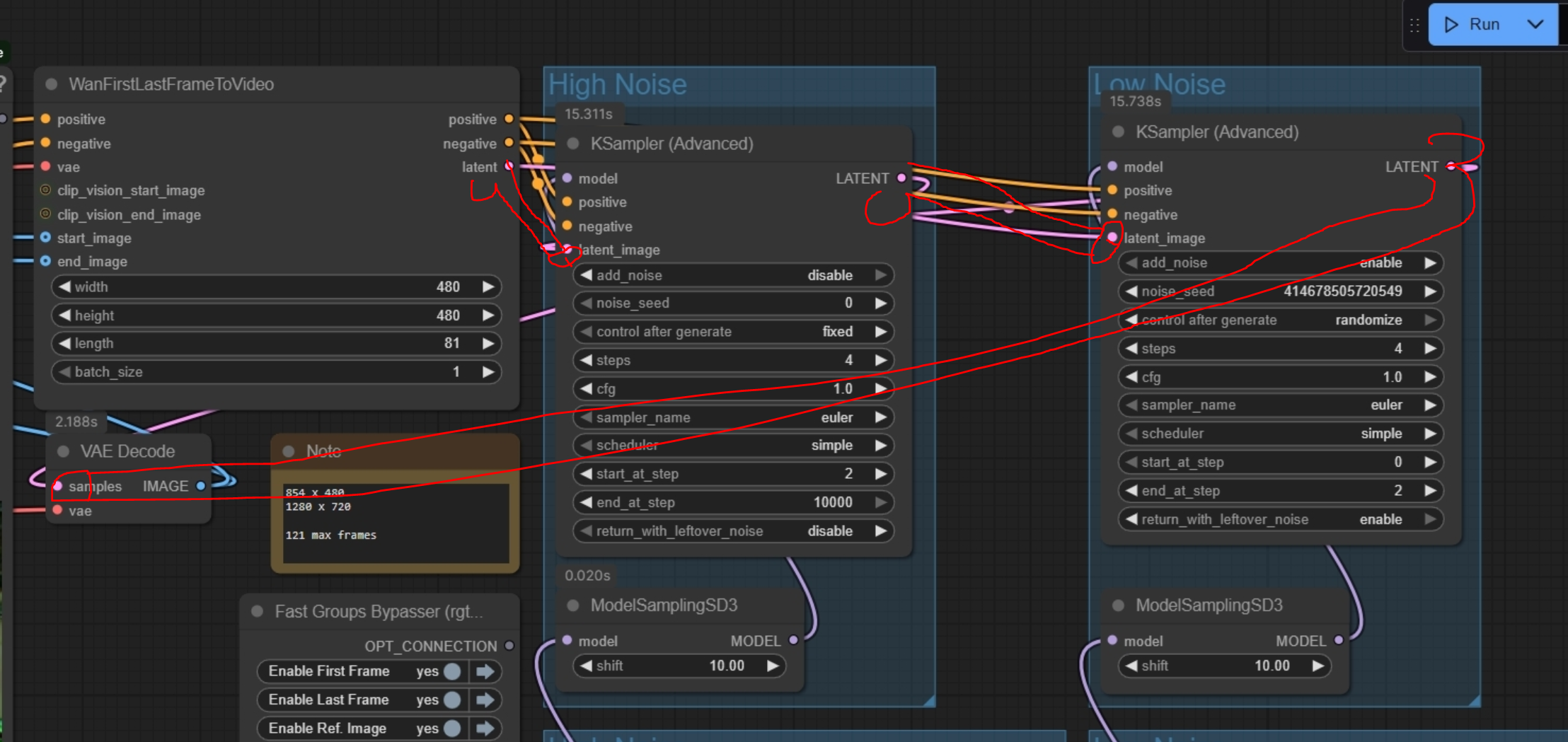The height and width of the screenshot is (742, 1568).
Task: Click VAE Decode vae input socket
Action: pyautogui.click(x=57, y=510)
